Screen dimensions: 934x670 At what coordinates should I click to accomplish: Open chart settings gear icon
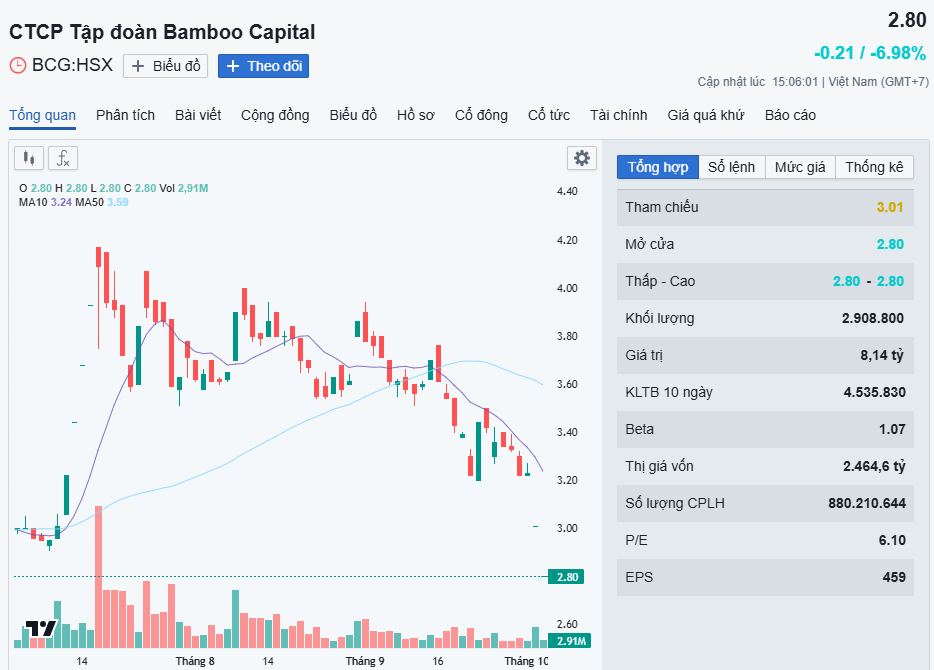pos(581,158)
